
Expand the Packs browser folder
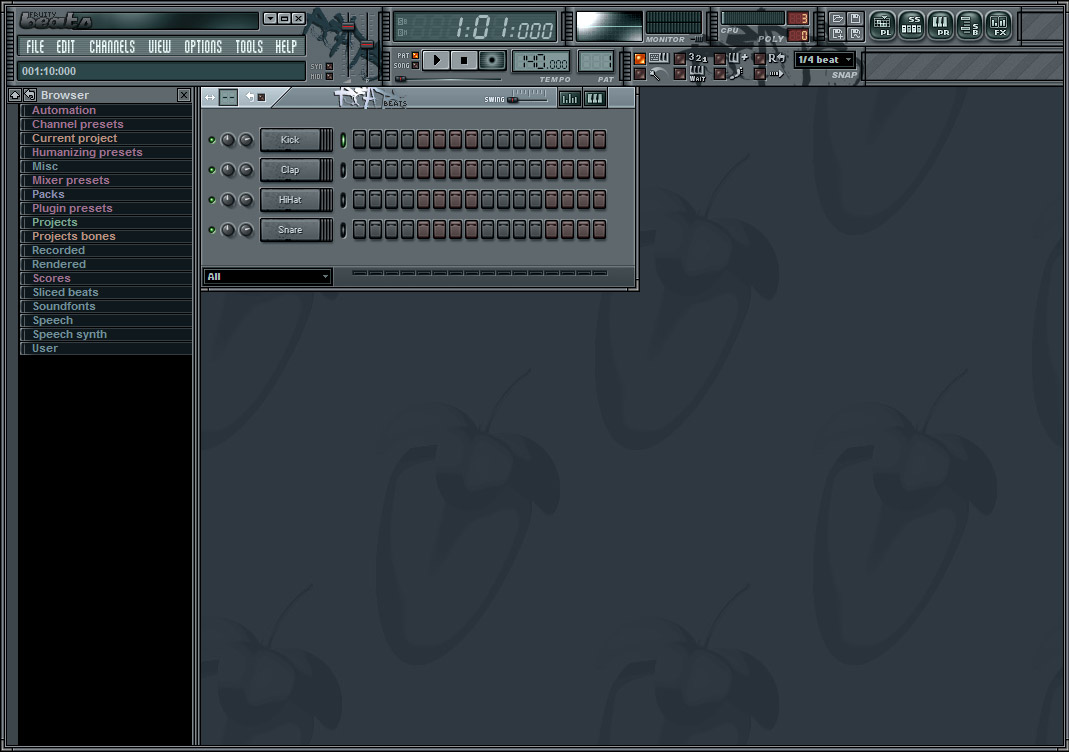pyautogui.click(x=106, y=194)
